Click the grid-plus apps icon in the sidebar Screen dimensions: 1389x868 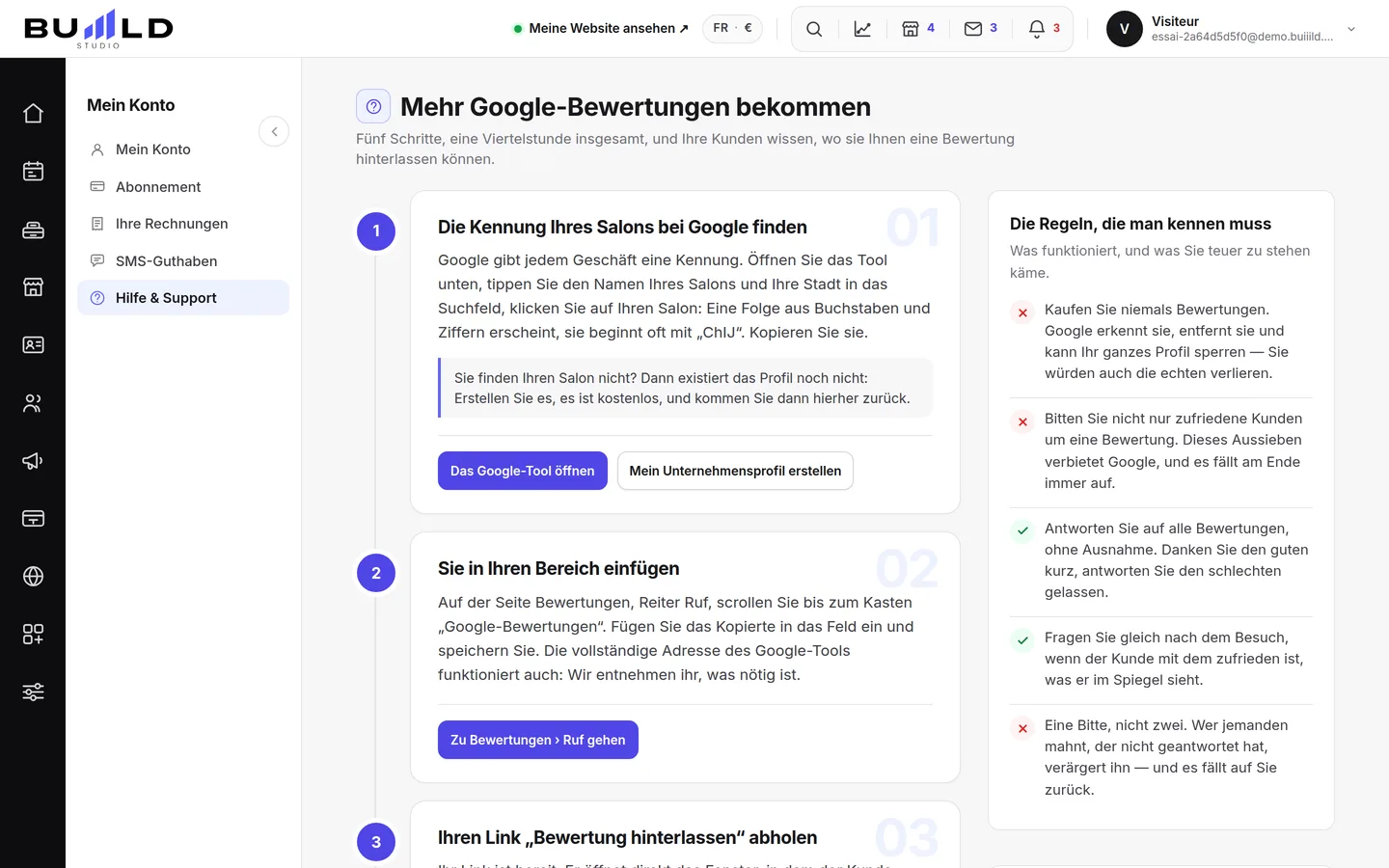[x=33, y=635]
